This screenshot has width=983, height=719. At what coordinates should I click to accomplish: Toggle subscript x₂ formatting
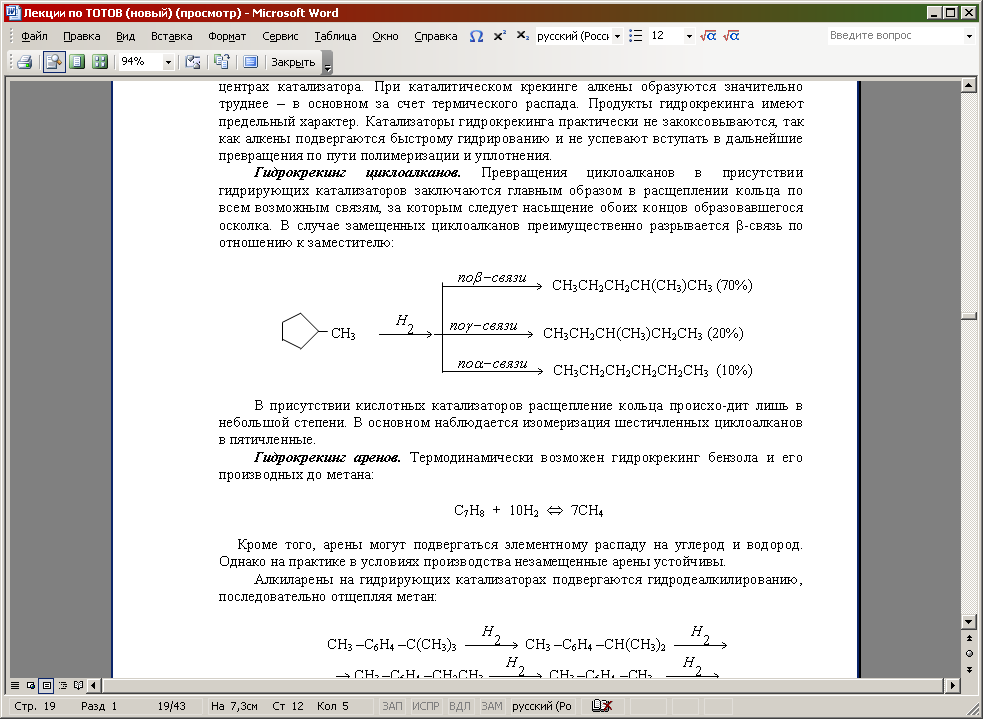(x=523, y=36)
